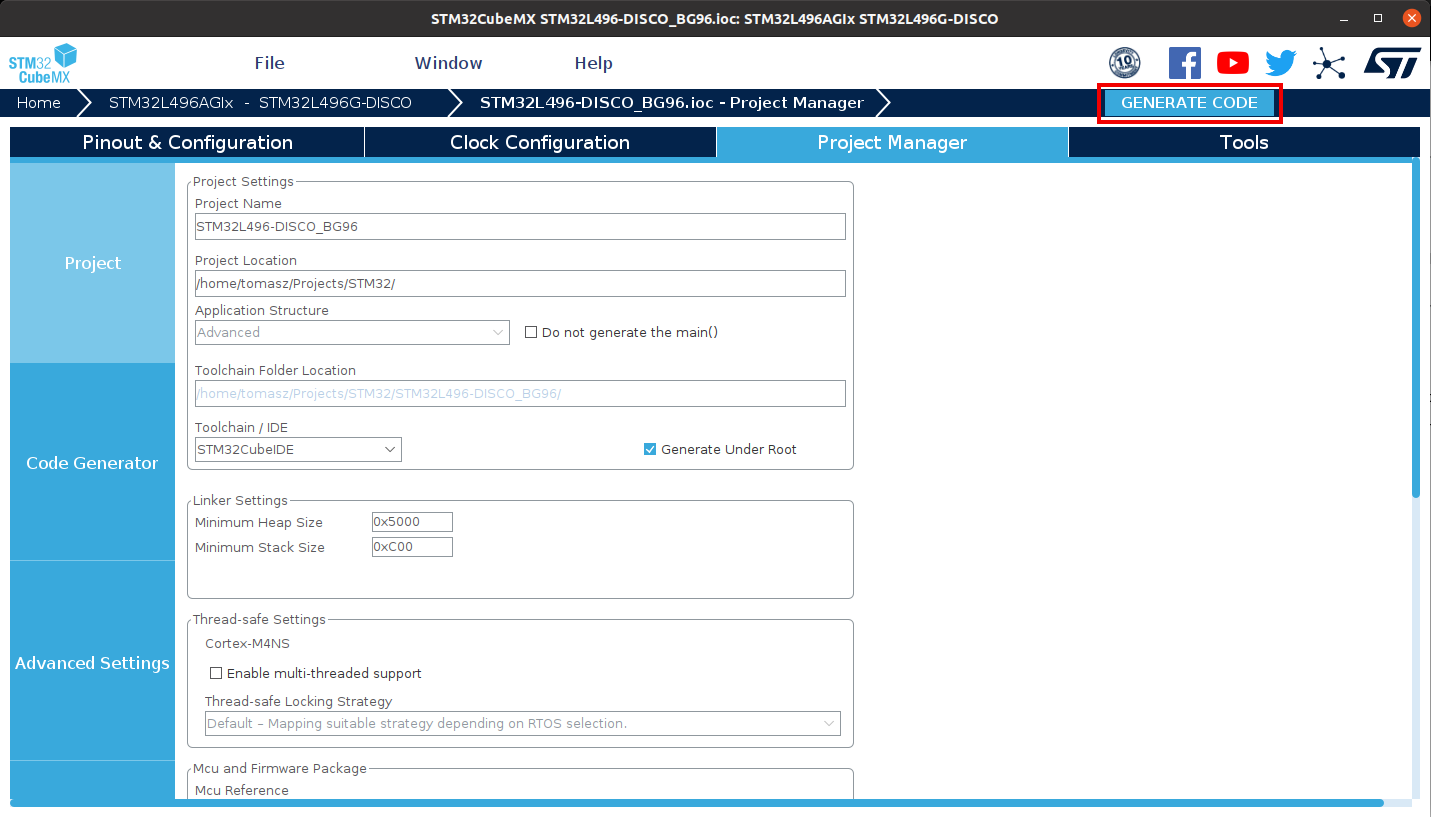Enable multi-threaded support checkbox
This screenshot has height=817, width=1431.
tap(216, 673)
